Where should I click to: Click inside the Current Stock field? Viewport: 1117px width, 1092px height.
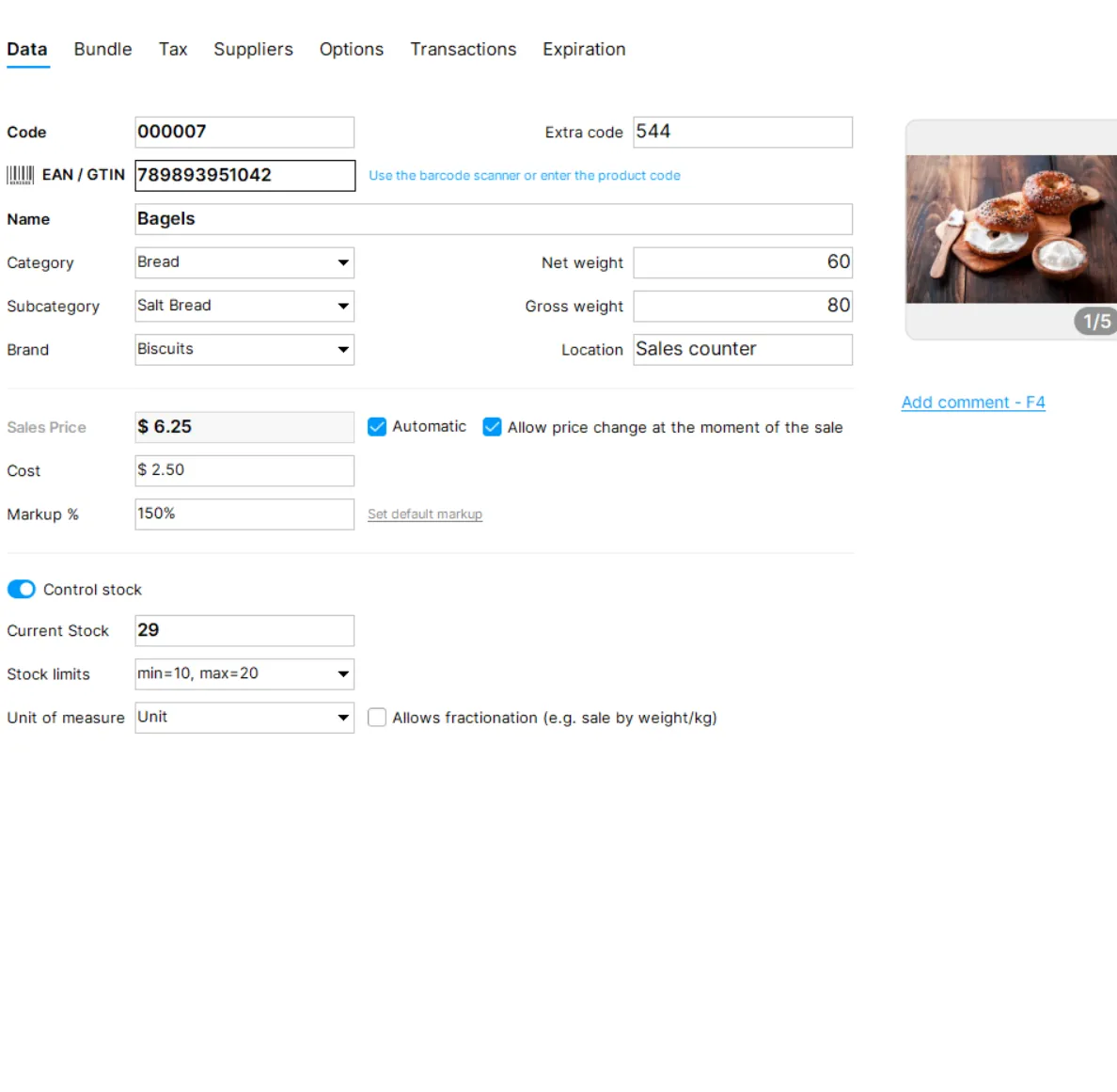[244, 630]
